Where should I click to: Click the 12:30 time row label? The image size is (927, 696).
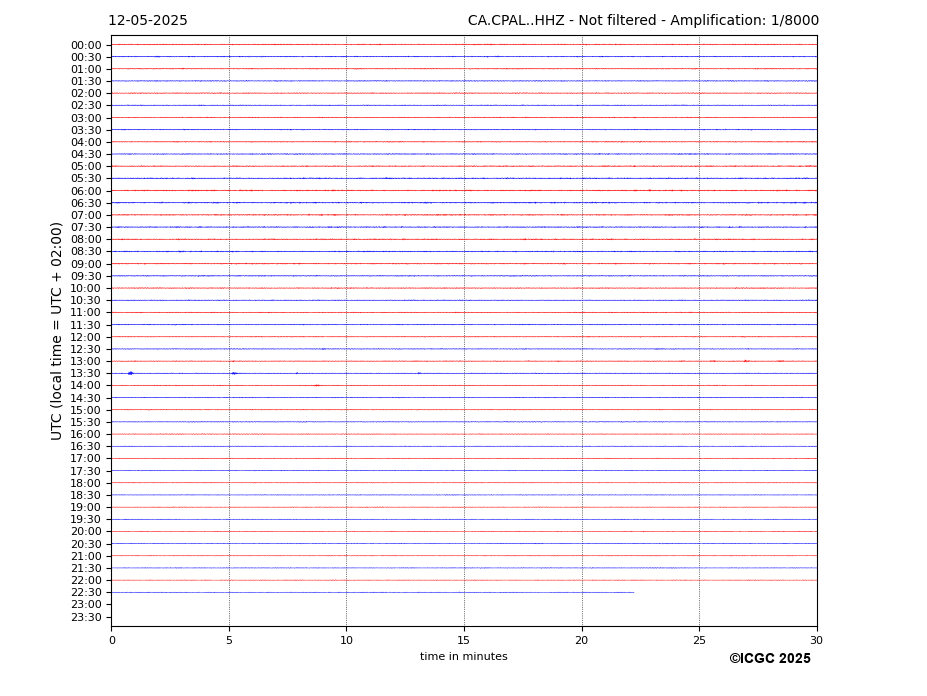(86, 349)
